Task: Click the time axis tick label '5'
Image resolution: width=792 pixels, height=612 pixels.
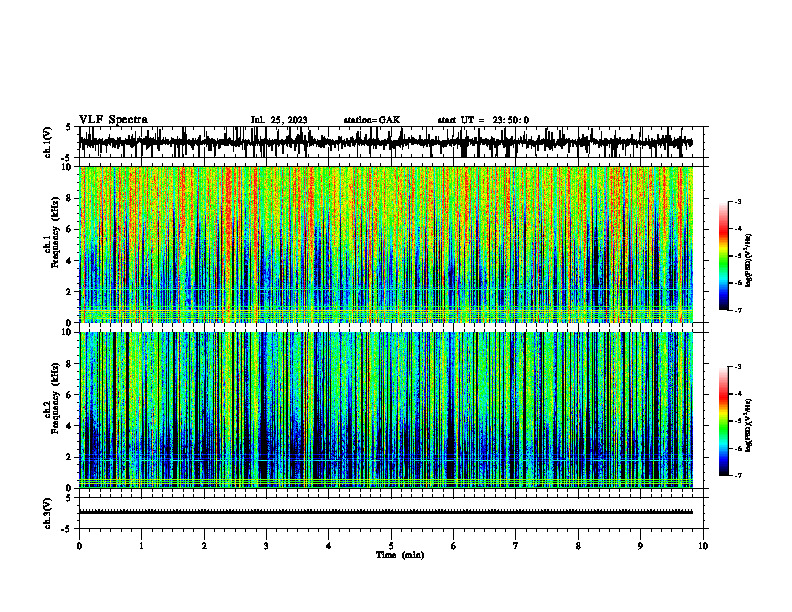Action: point(391,546)
